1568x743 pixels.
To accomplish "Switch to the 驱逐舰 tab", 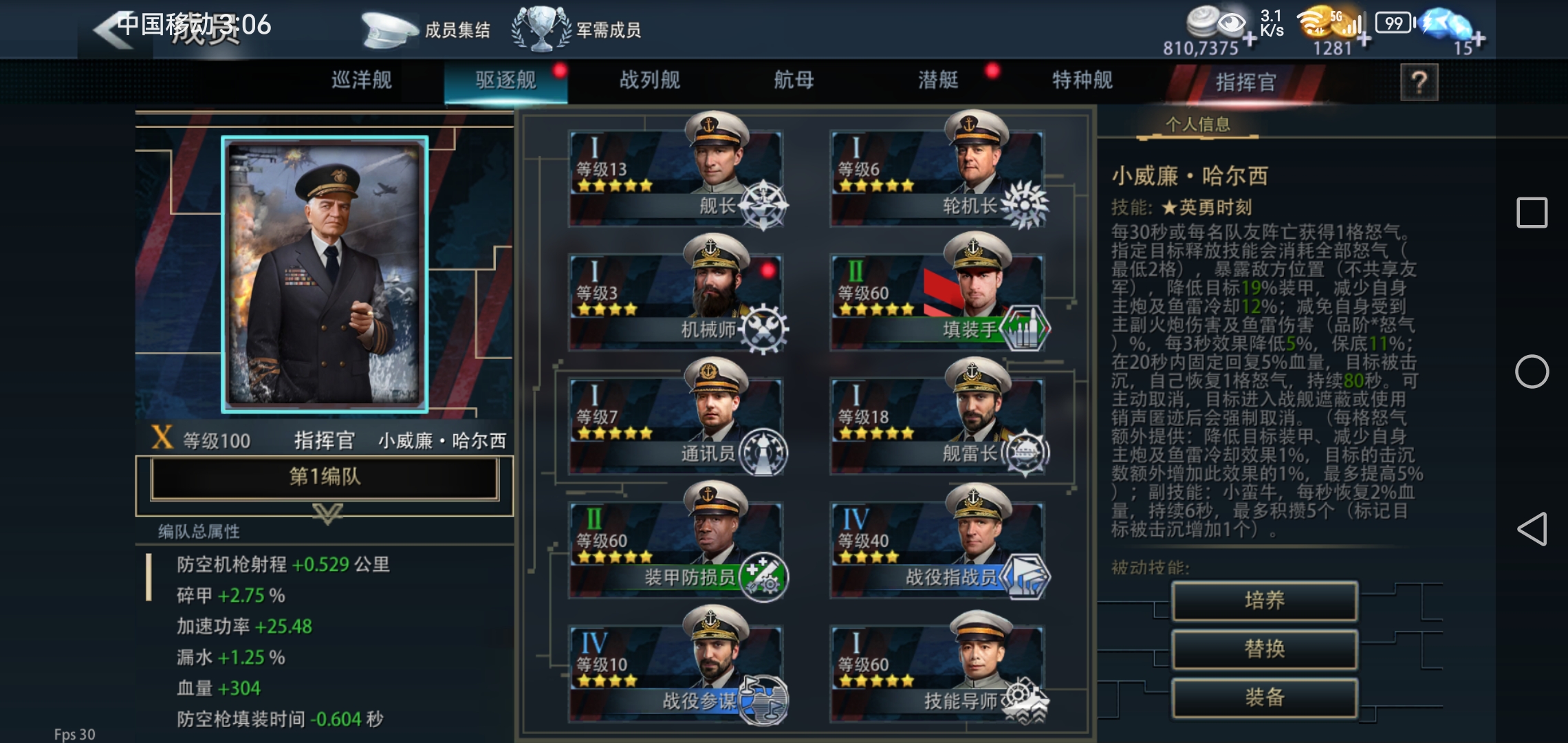I will 505,80.
